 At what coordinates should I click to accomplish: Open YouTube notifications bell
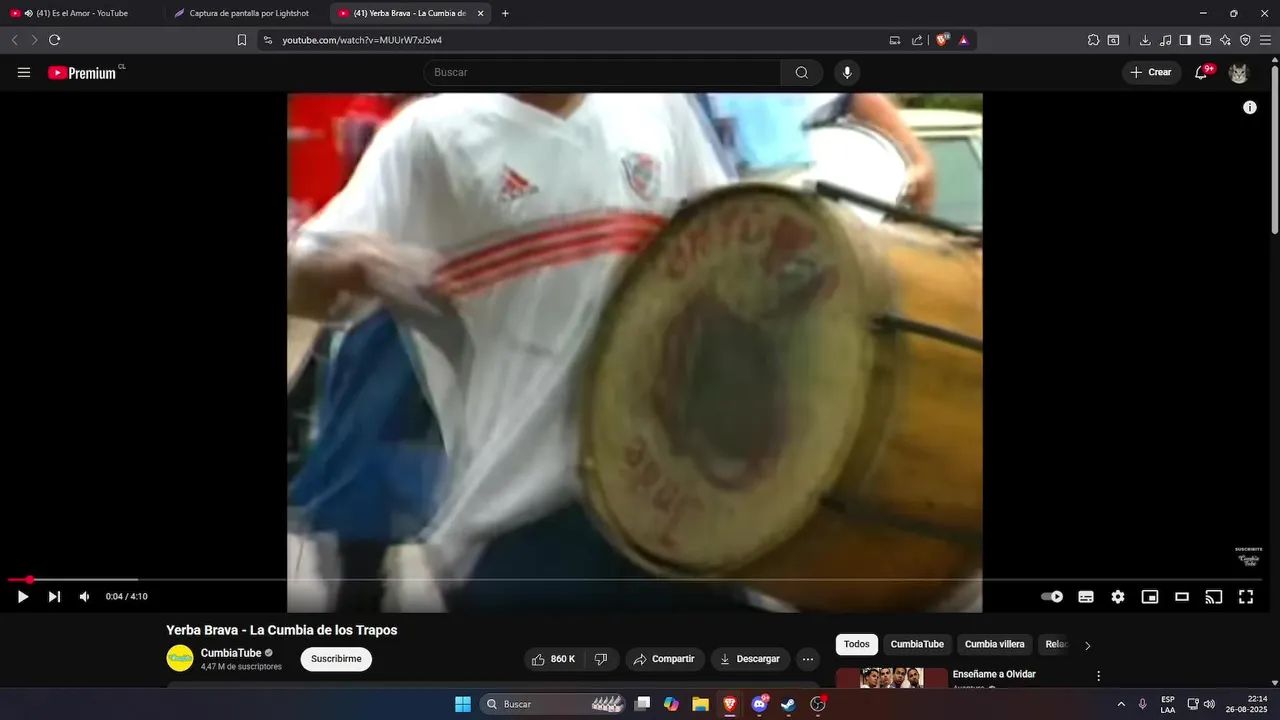point(1201,72)
